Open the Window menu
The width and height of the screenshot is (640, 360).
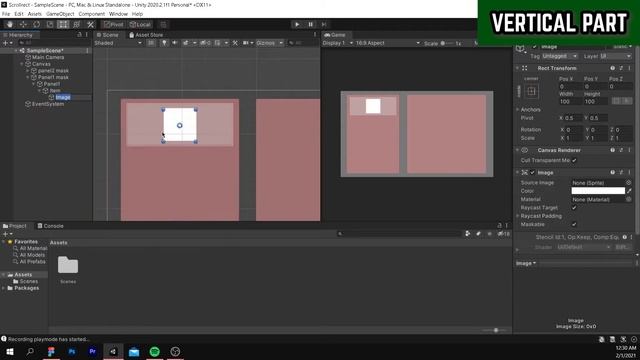click(118, 14)
